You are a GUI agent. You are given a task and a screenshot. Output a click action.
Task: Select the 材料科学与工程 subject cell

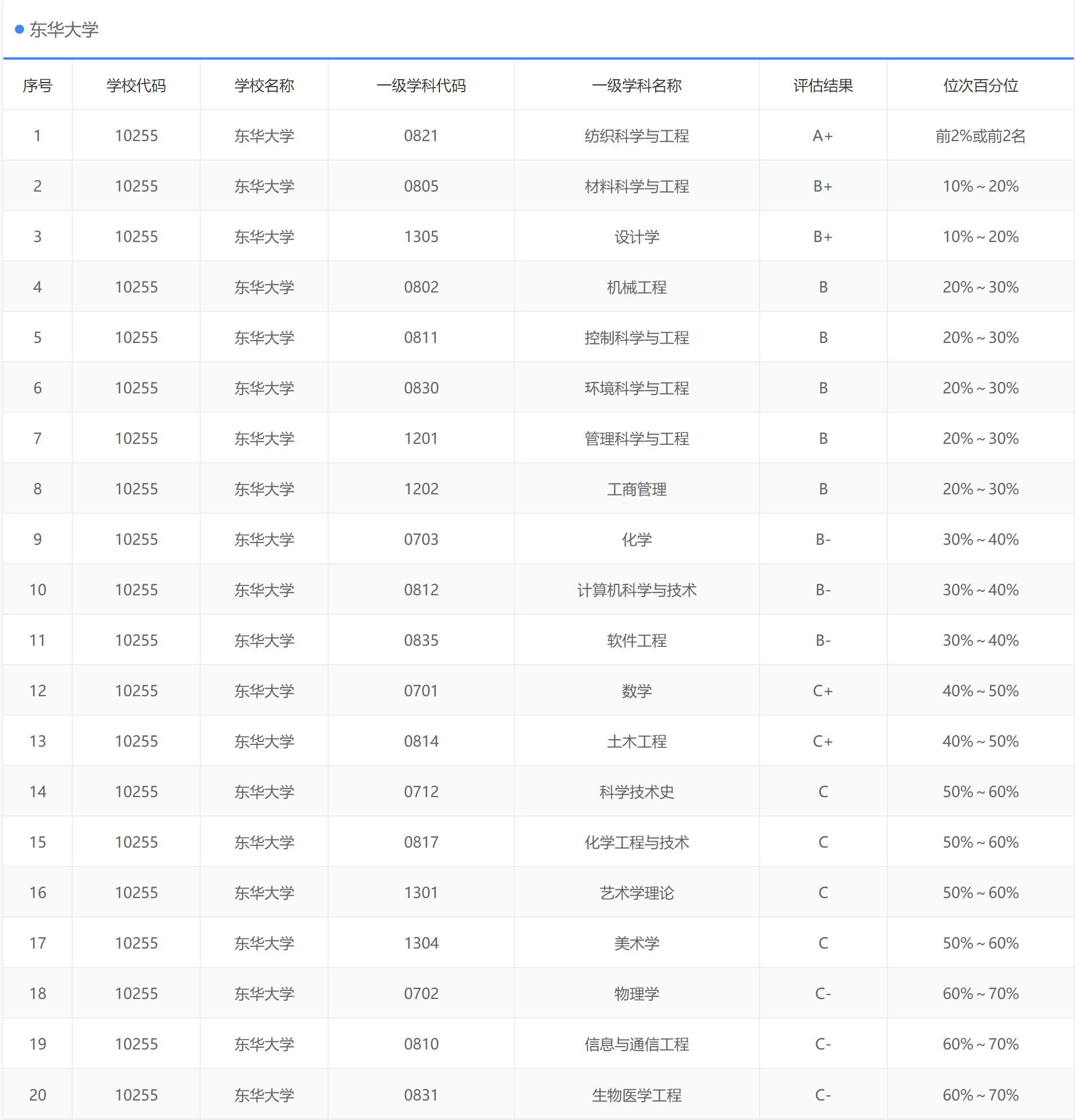point(637,186)
